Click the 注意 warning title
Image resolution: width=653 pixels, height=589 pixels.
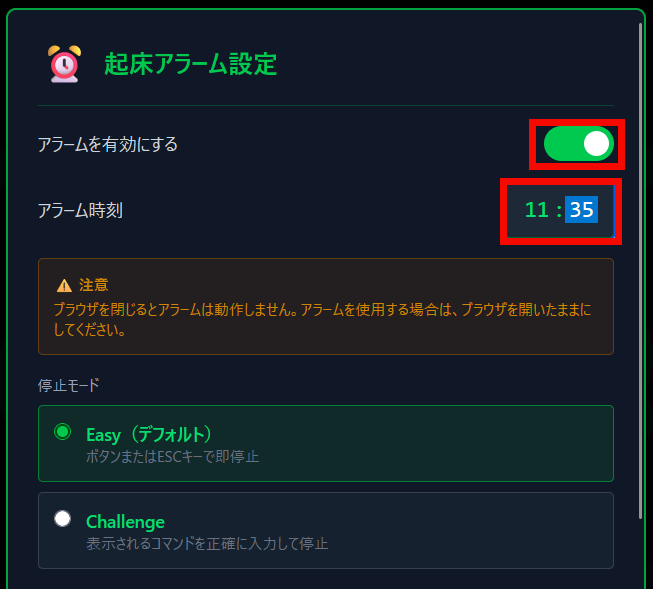(94, 285)
